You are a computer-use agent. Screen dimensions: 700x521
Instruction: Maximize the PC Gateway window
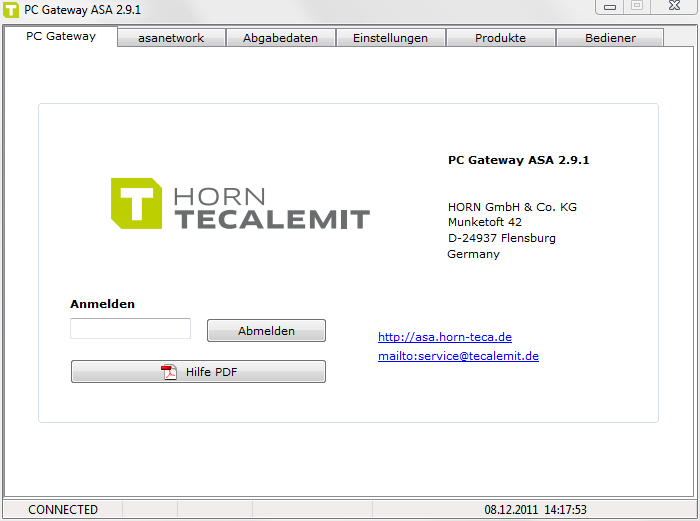[x=636, y=7]
